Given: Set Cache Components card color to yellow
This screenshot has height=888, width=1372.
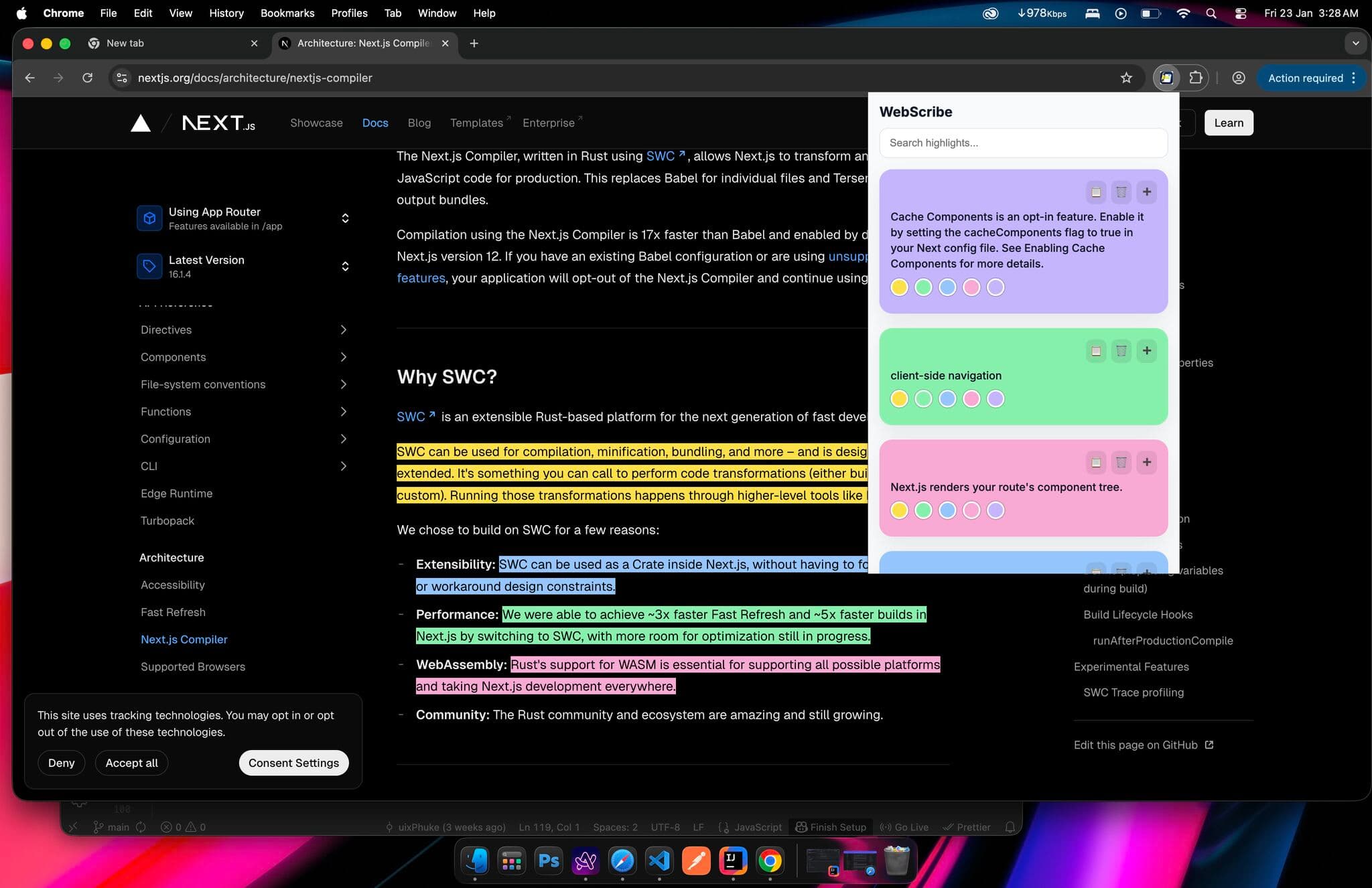Looking at the screenshot, I should point(899,287).
